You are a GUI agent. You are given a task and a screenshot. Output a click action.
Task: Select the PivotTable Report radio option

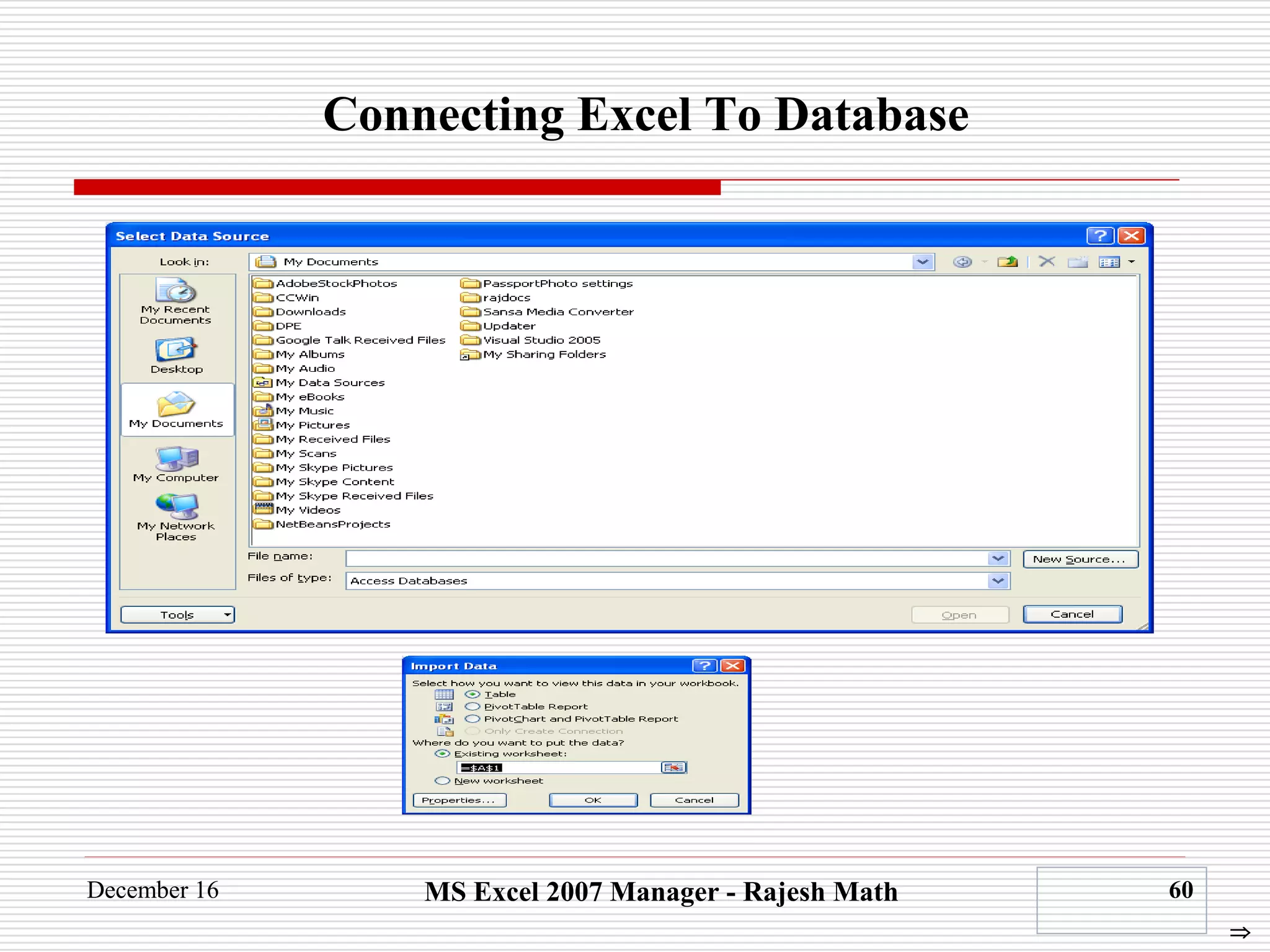(473, 707)
